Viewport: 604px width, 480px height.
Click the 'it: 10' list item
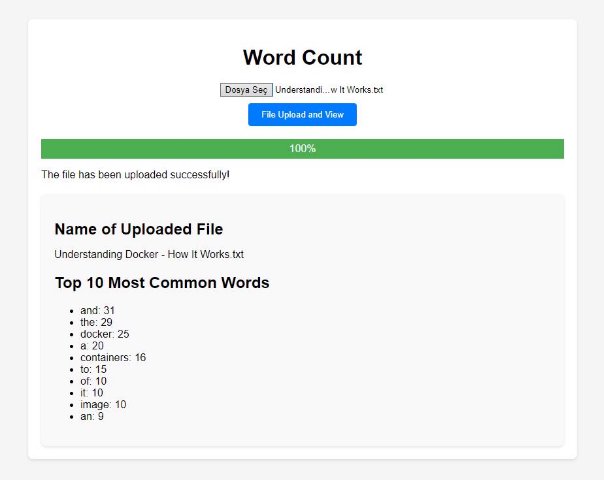92,393
